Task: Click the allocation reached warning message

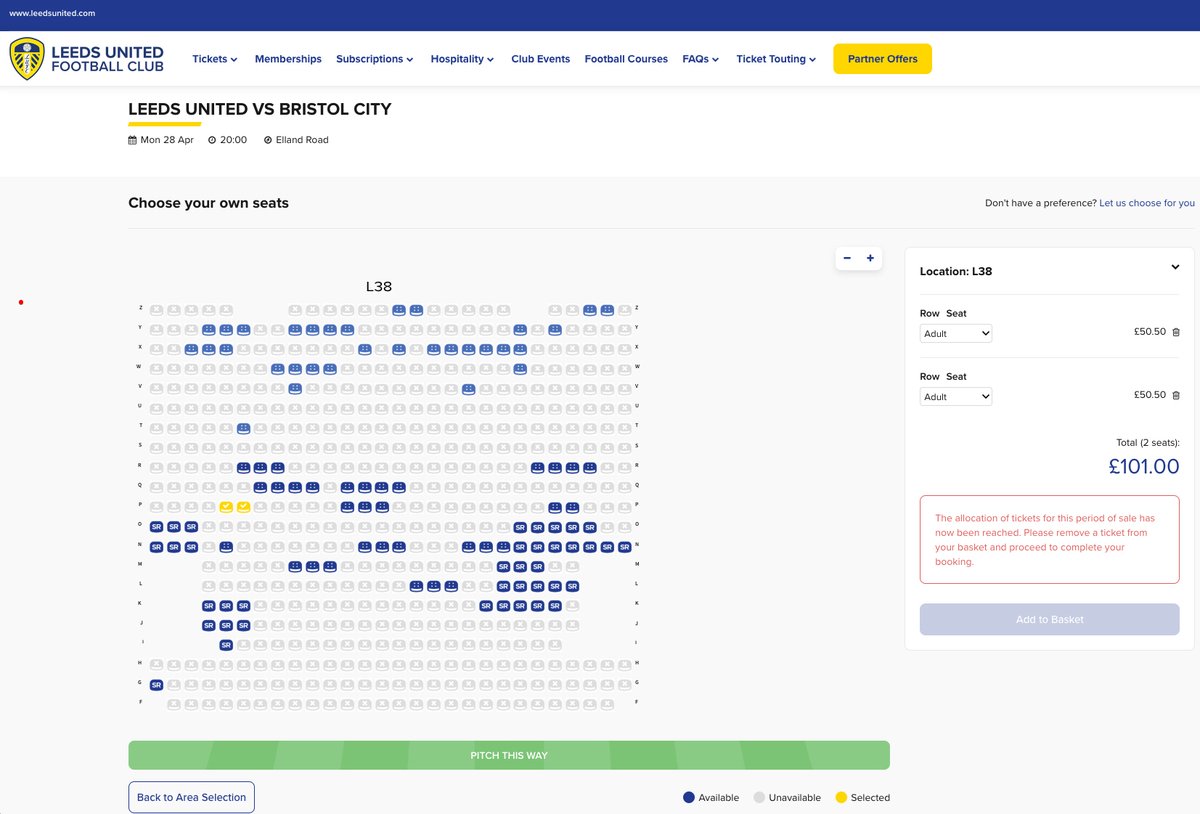Action: (1049, 540)
